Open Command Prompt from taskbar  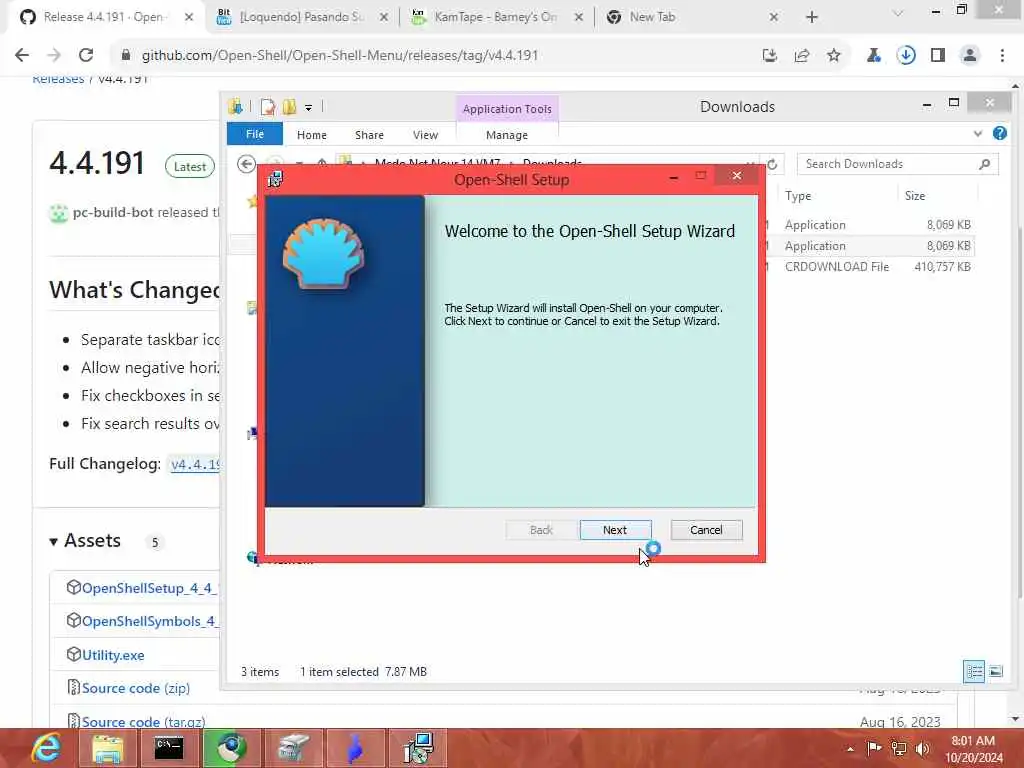pyautogui.click(x=168, y=748)
